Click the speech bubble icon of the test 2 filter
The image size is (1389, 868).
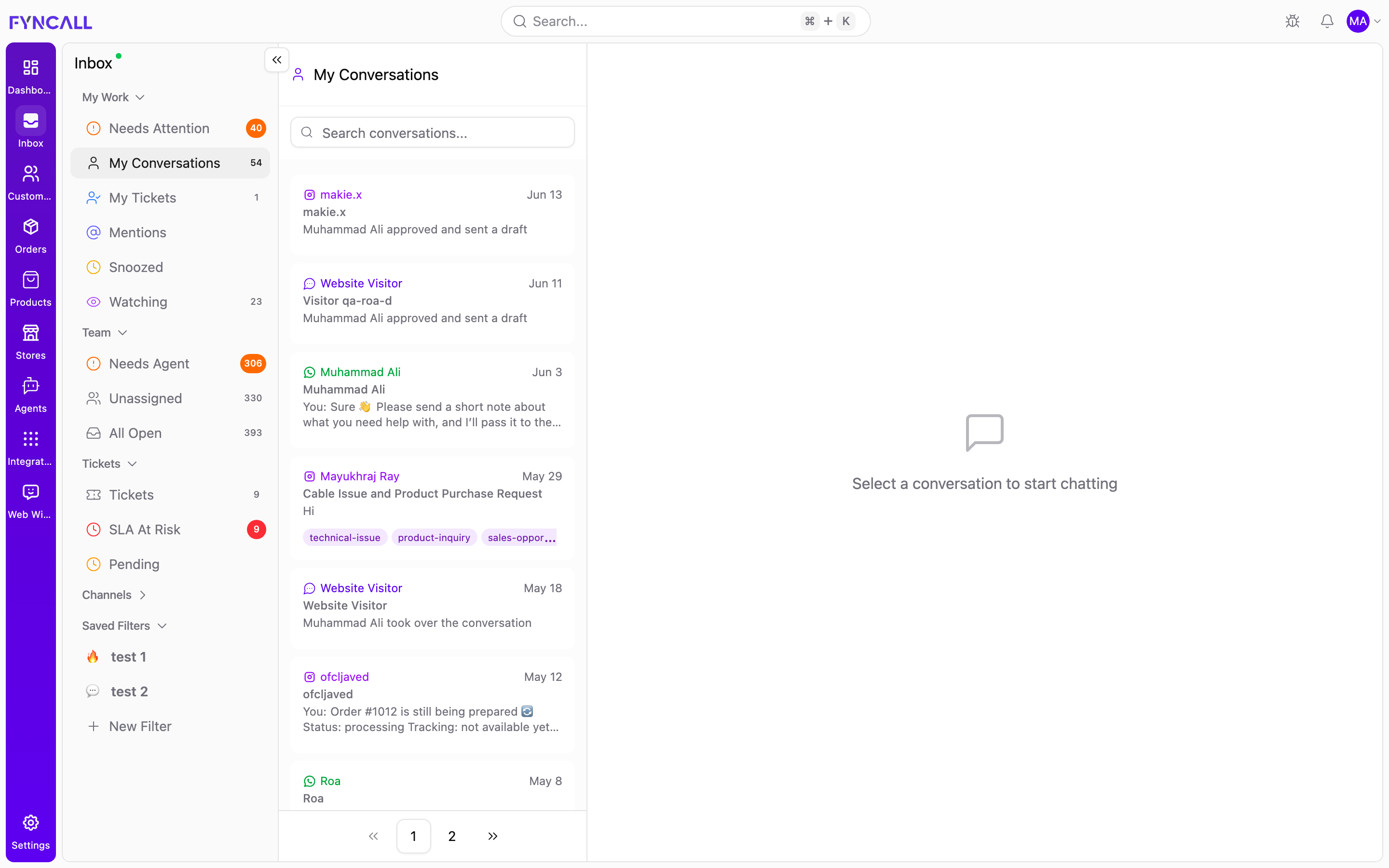tap(93, 691)
